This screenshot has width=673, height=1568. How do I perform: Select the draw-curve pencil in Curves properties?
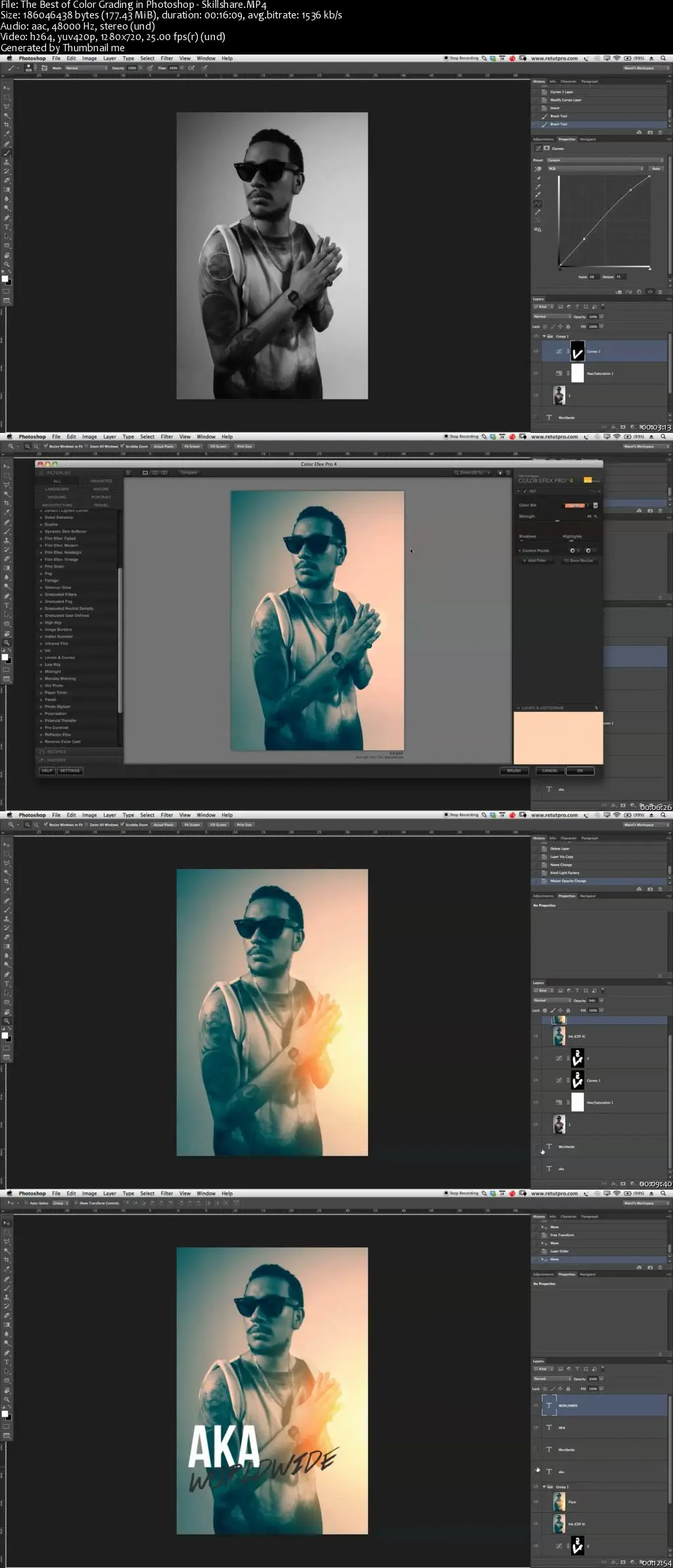click(x=538, y=212)
